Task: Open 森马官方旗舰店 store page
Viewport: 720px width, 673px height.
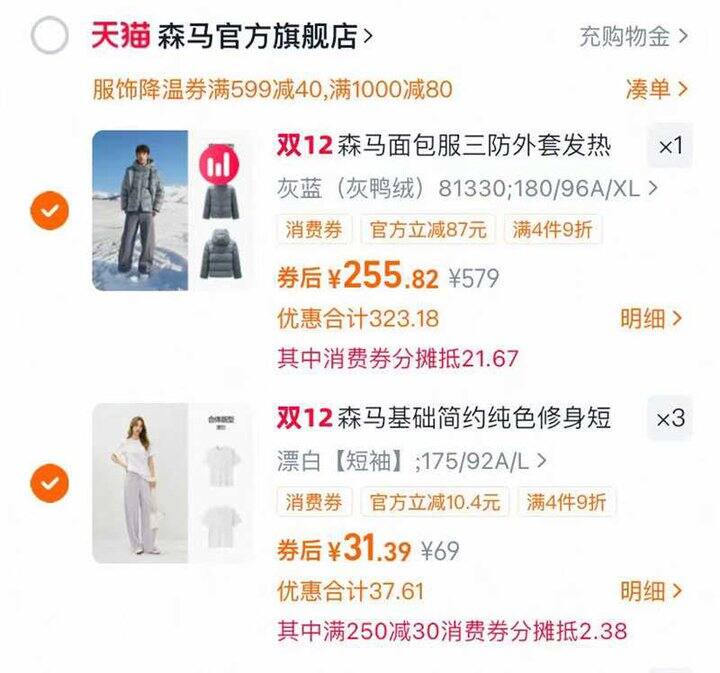Action: click(264, 36)
